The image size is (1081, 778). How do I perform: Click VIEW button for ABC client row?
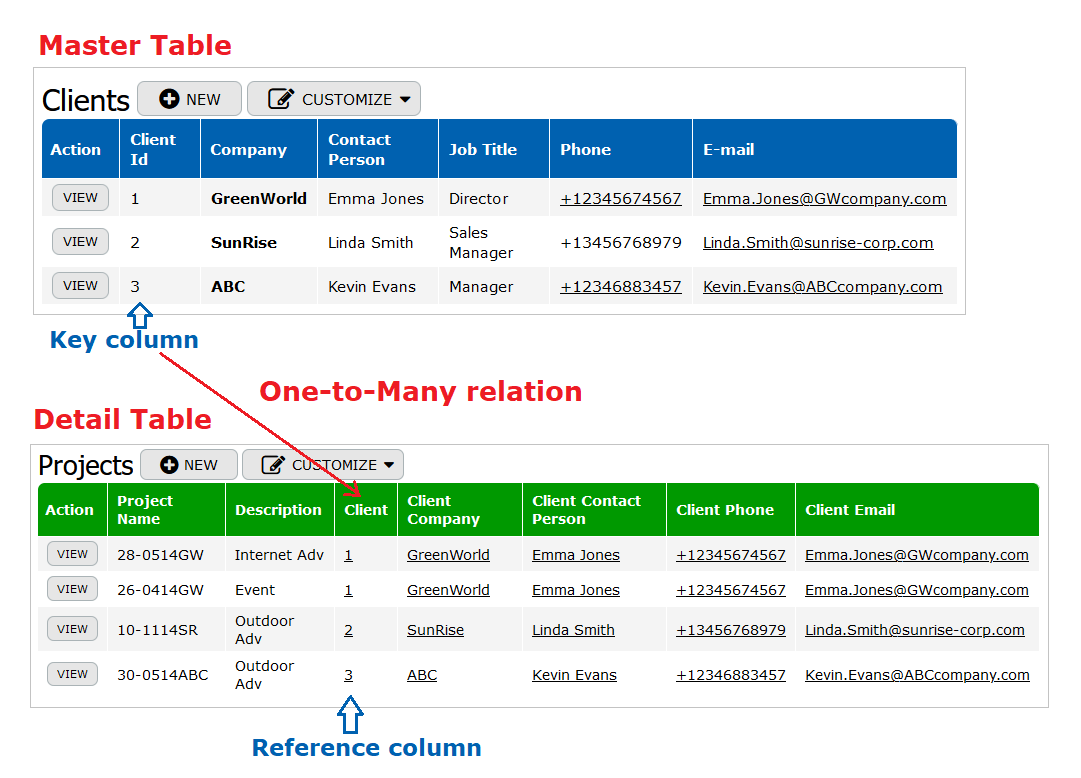tap(80, 286)
